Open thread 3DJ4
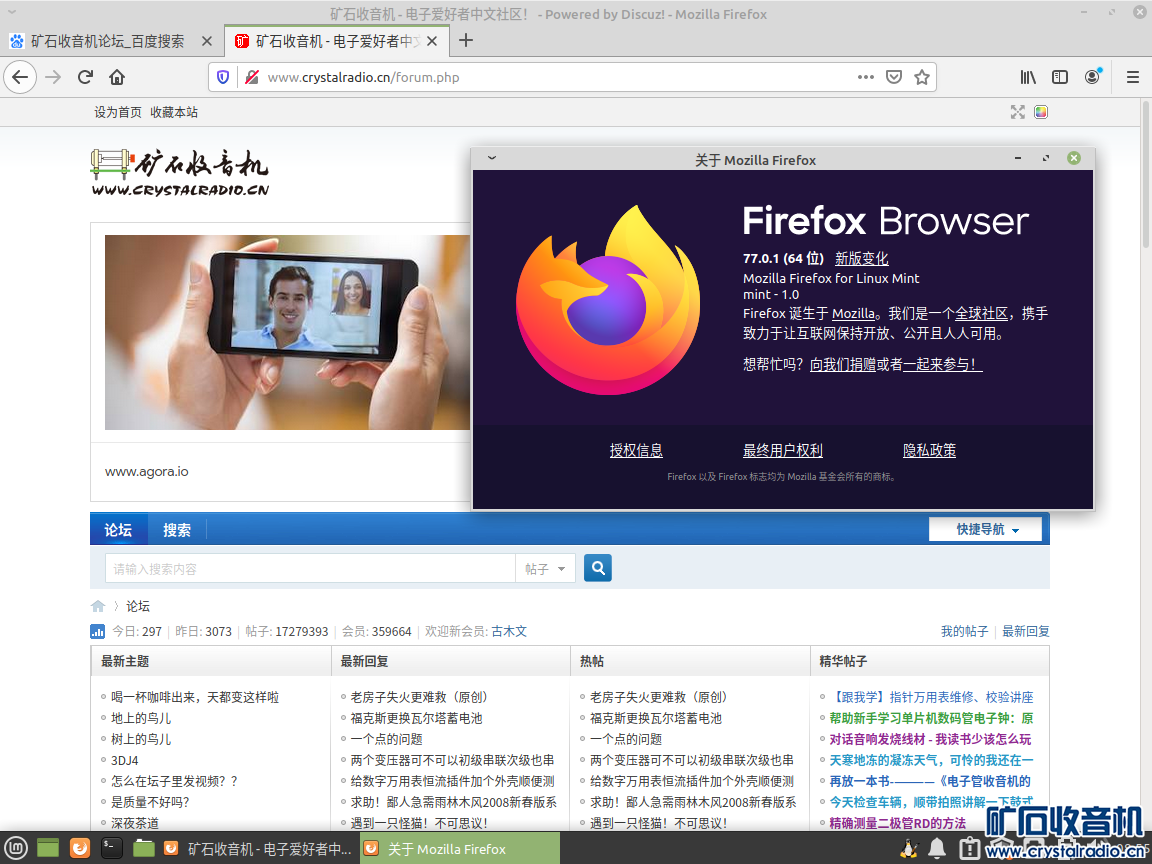This screenshot has width=1152, height=864. [x=125, y=760]
